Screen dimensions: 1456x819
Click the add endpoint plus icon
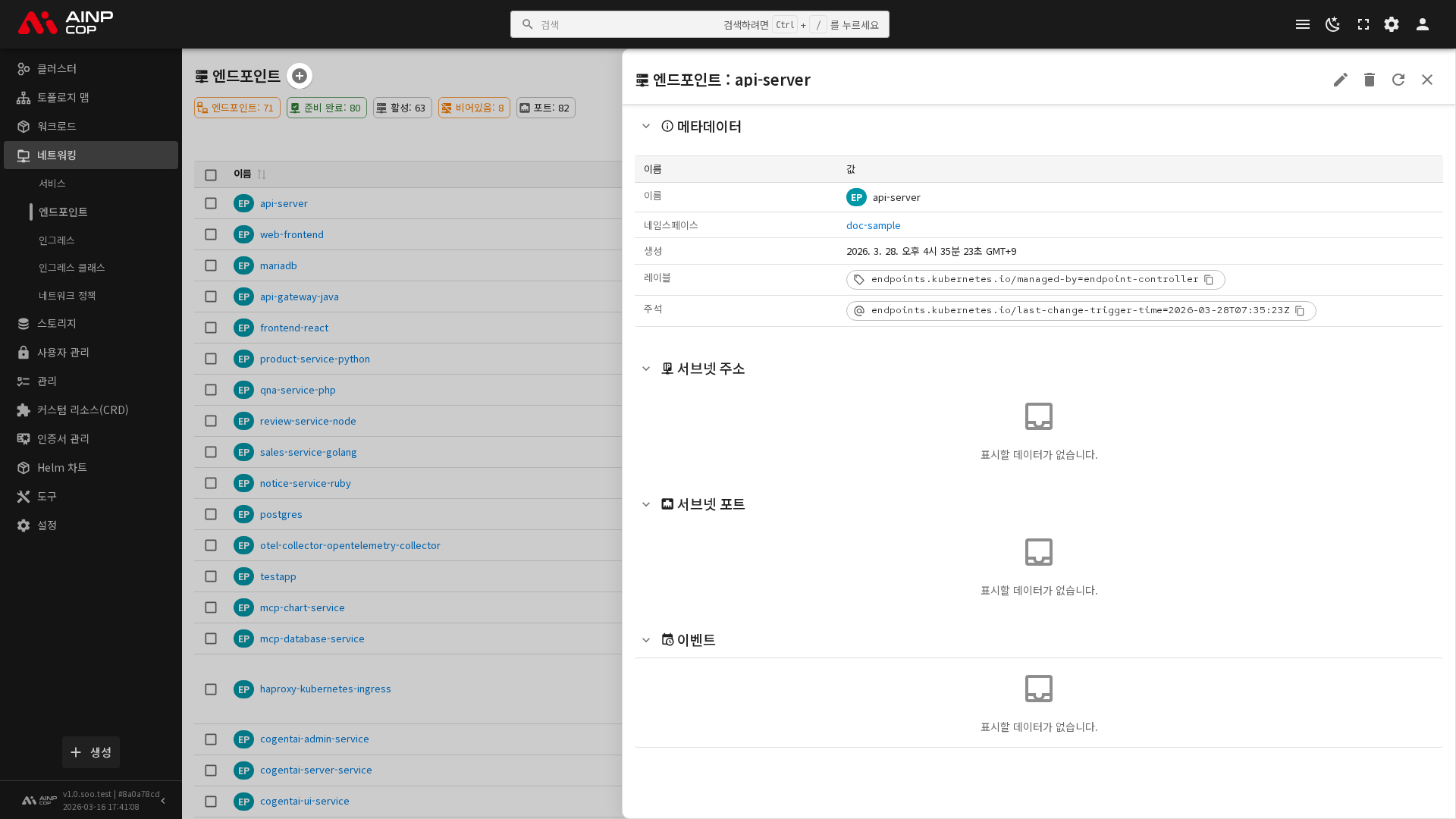[300, 76]
